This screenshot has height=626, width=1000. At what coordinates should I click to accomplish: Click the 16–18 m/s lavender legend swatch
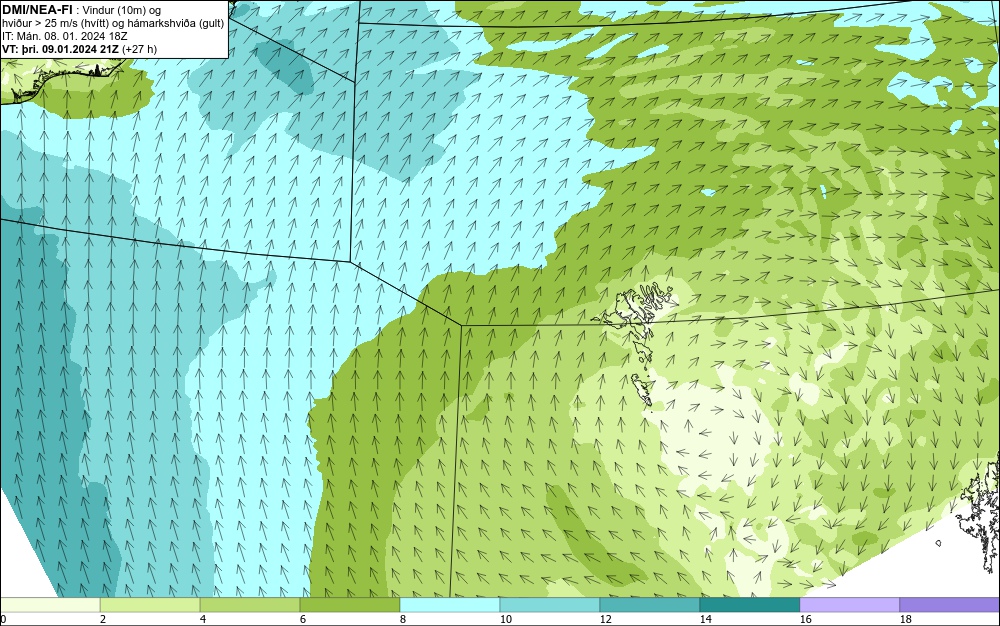[x=849, y=604]
